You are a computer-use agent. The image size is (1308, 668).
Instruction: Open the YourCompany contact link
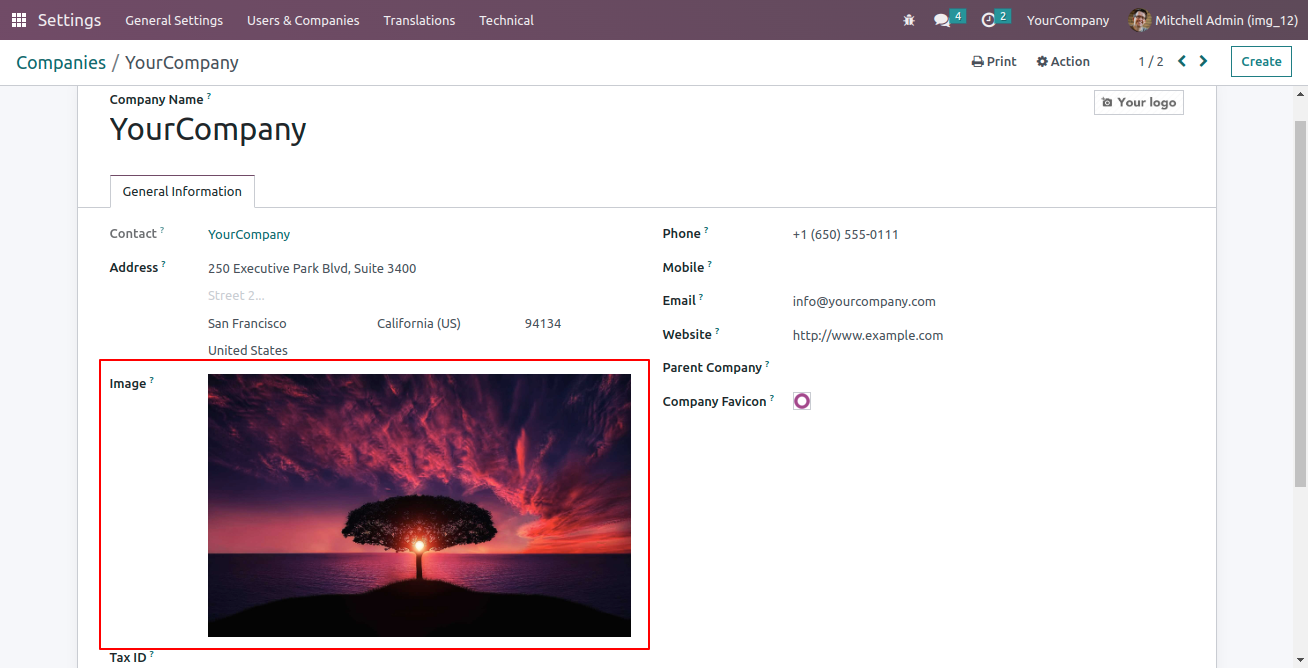coord(249,235)
